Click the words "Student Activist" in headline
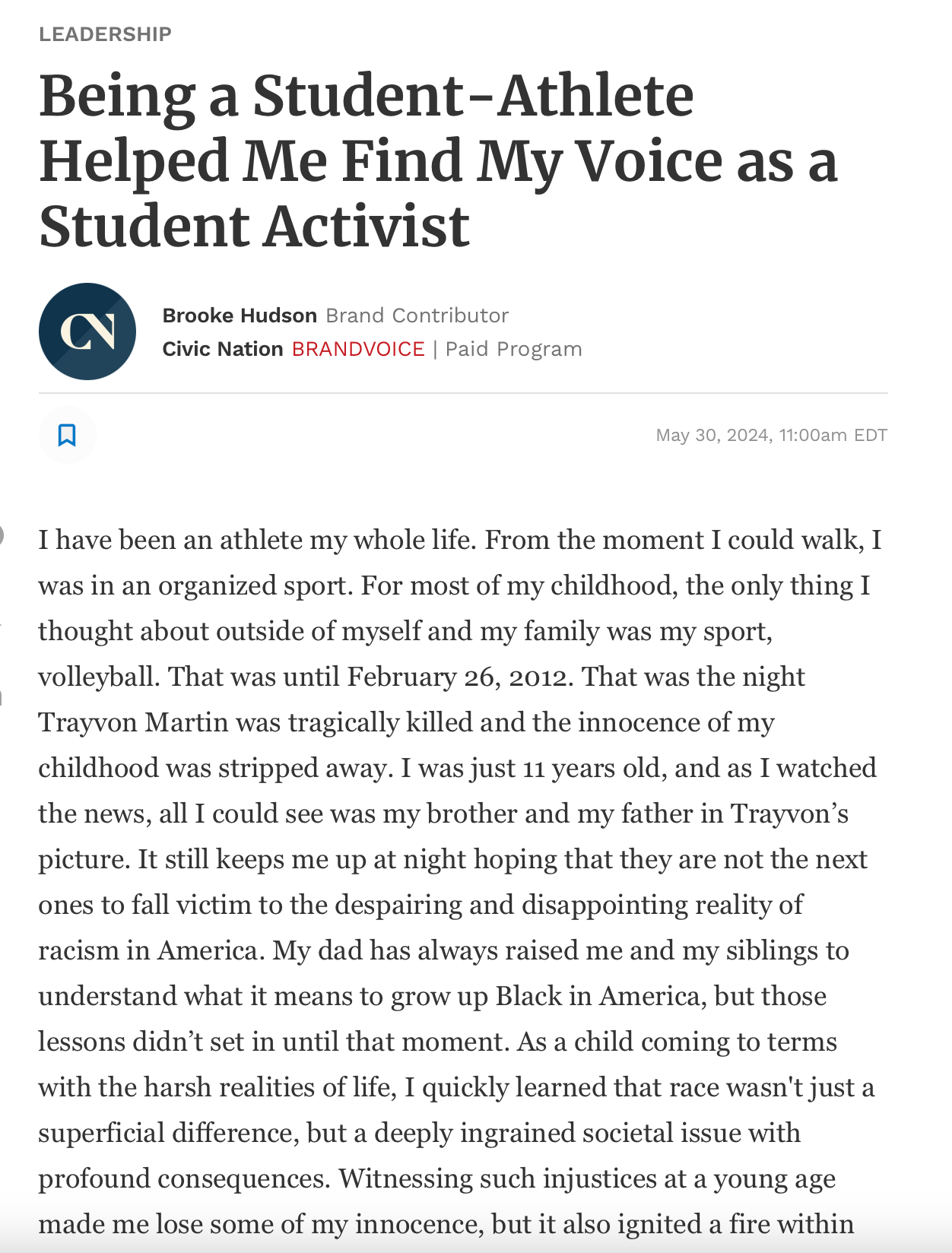Viewport: 952px width, 1253px height. tap(254, 227)
